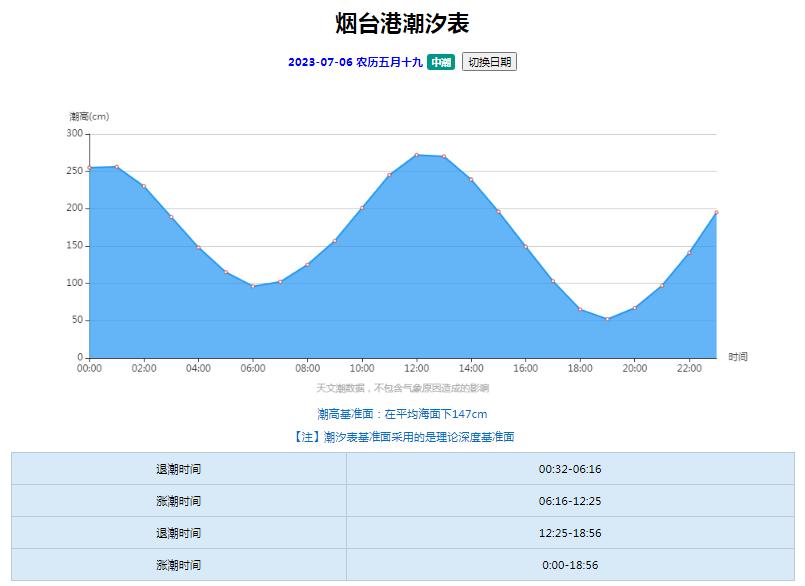Click the 【注】 tide datum note
805x586 pixels.
402,434
